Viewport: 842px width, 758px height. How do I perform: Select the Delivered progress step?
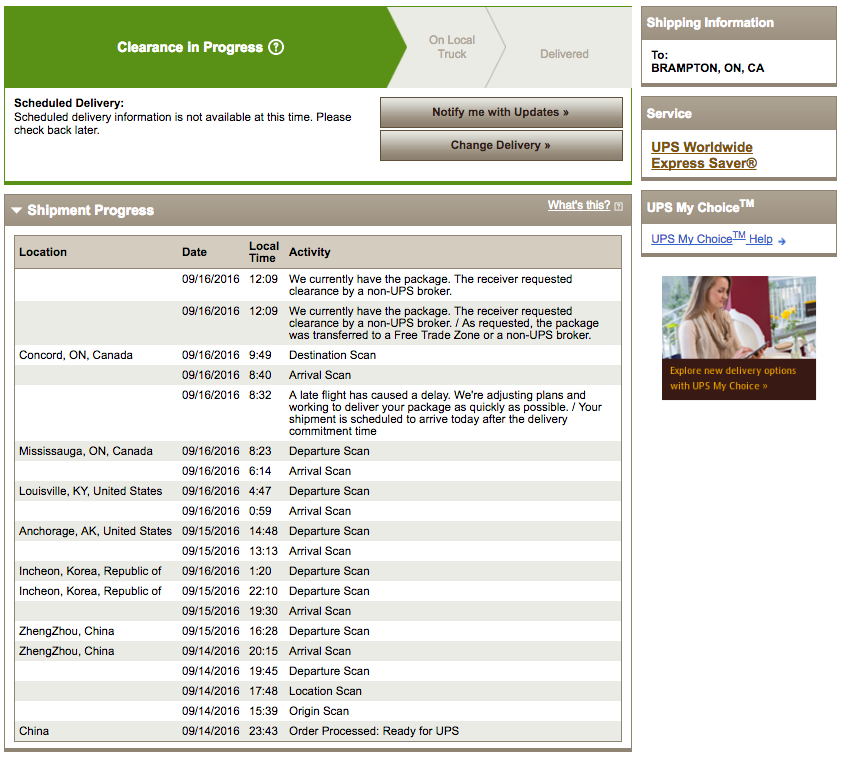pyautogui.click(x=564, y=54)
